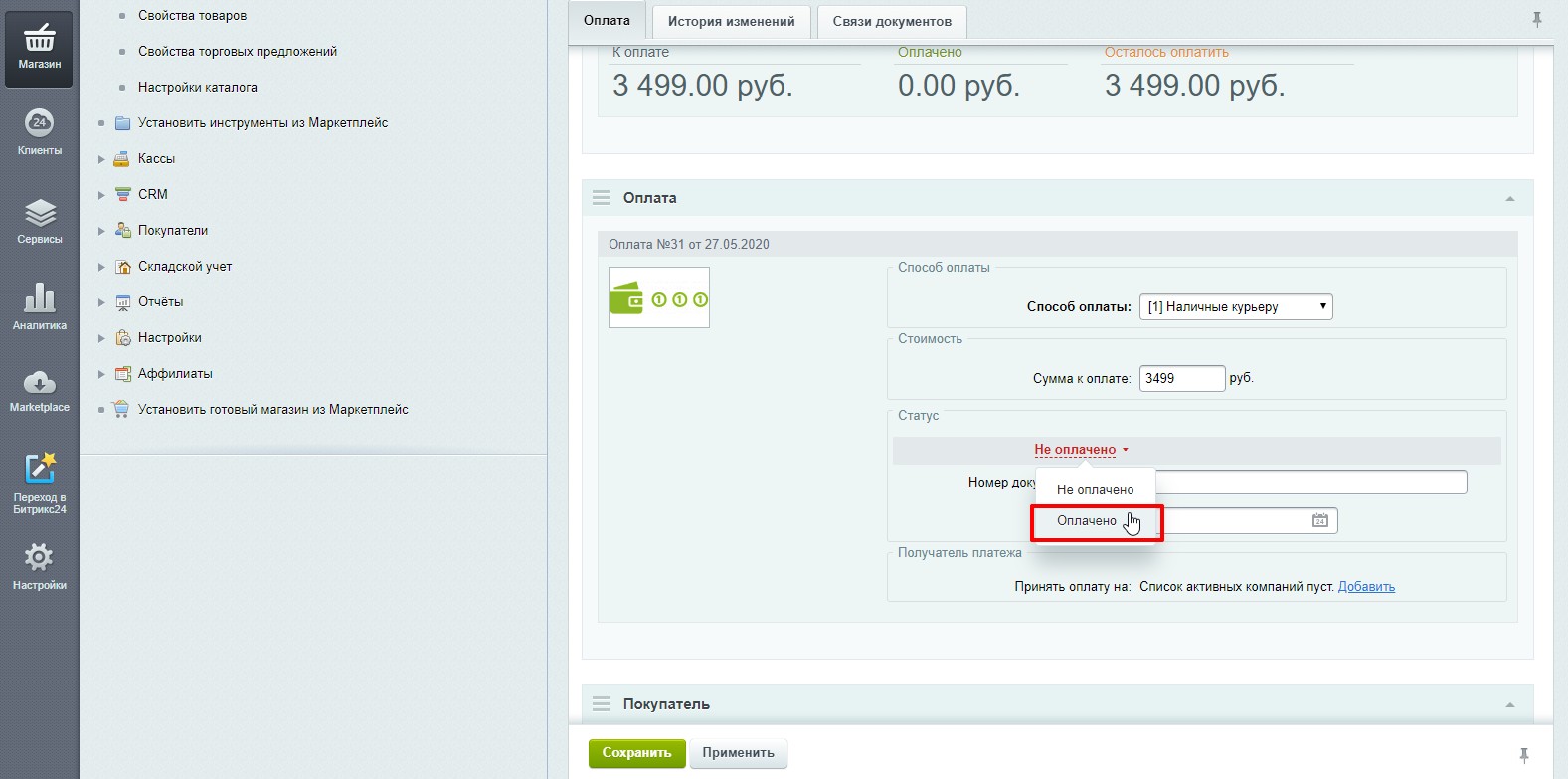Click the Сумма к оплате input field
The height and width of the screenshot is (779, 1568).
click(x=1181, y=379)
